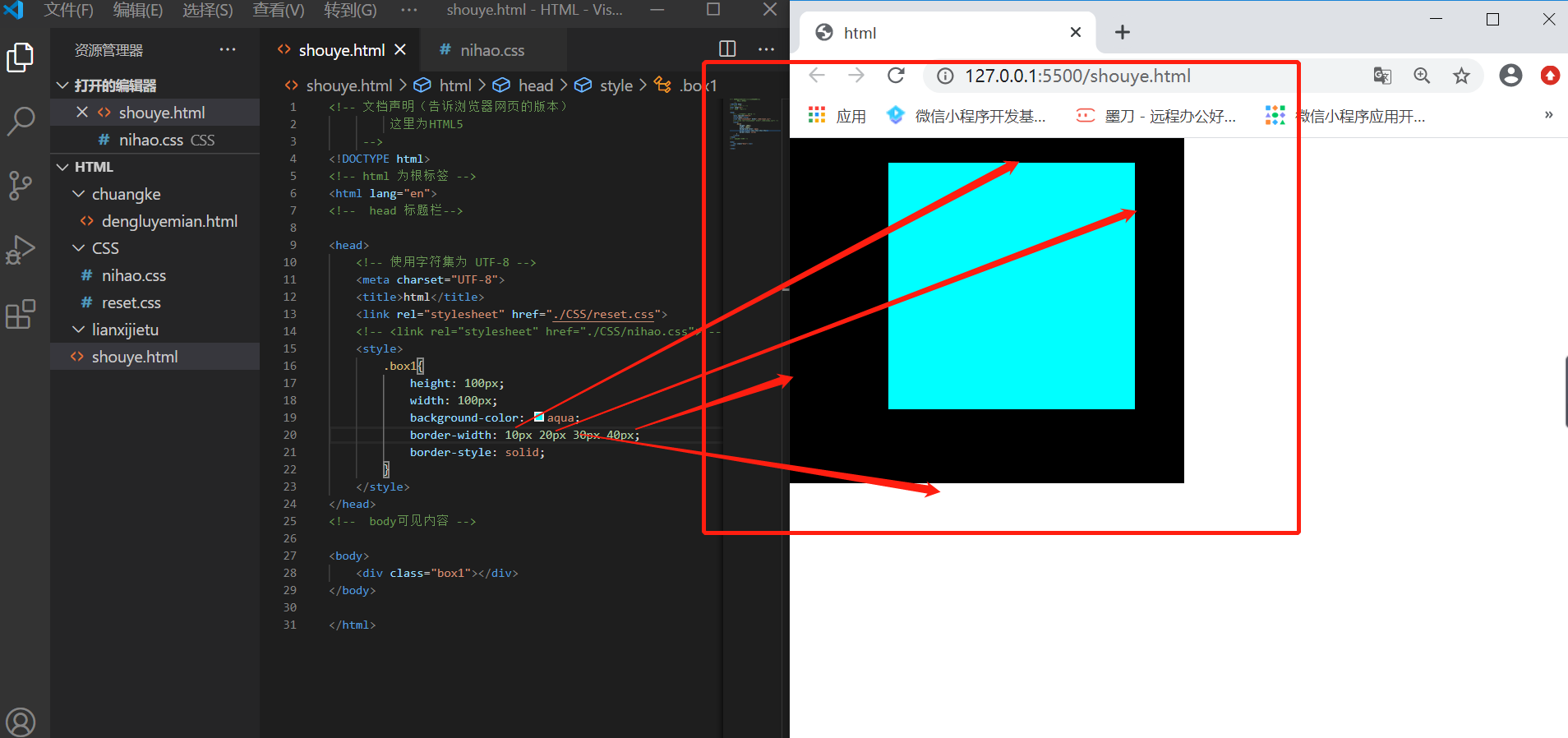
Task: Click the VS Code logo icon
Action: [x=13, y=10]
